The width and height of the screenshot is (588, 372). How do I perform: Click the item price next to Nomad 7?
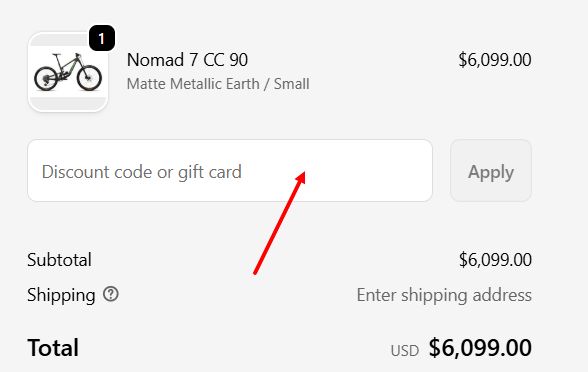[x=495, y=60]
